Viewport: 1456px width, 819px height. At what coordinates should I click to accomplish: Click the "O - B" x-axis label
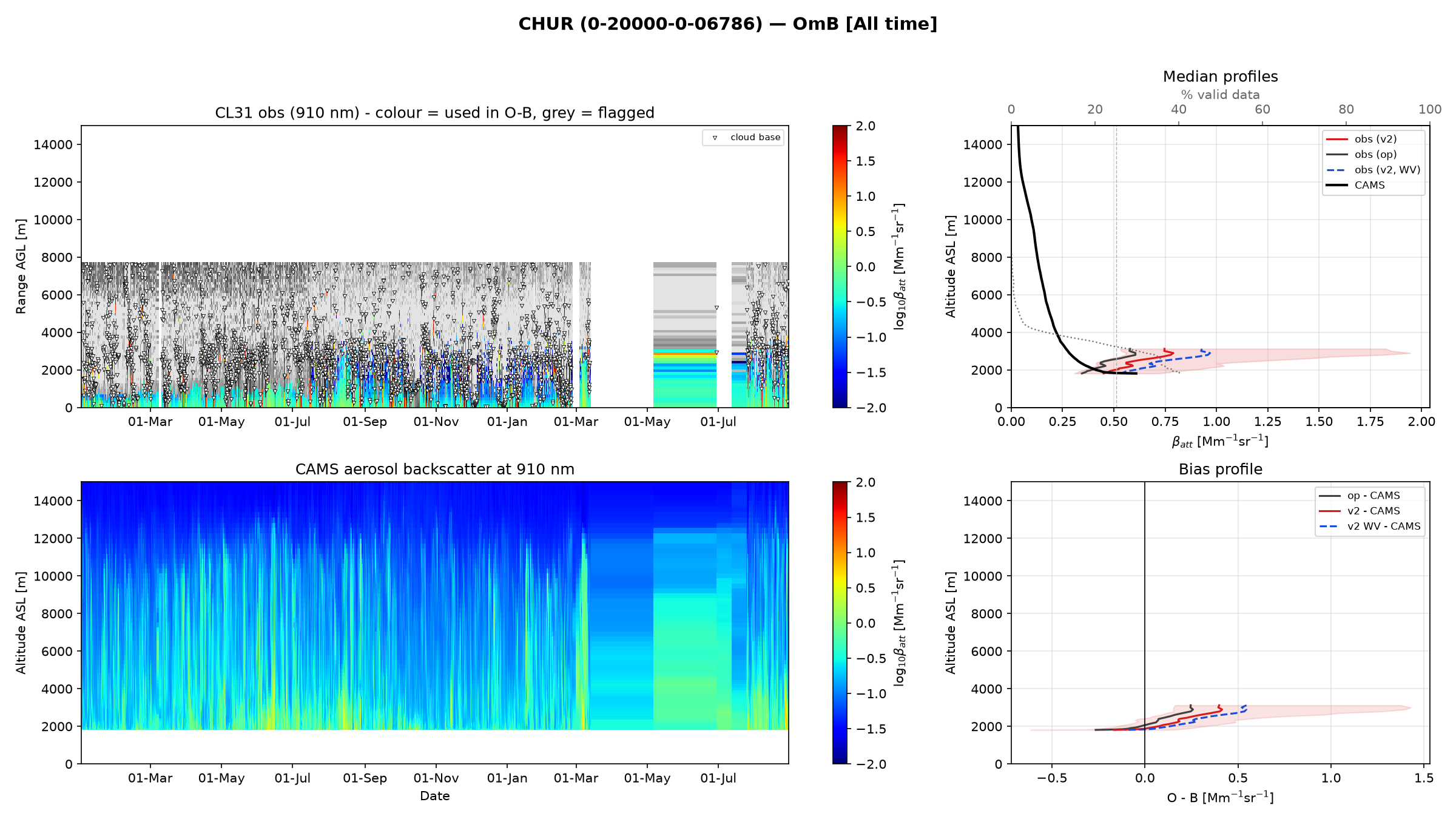(1220, 797)
